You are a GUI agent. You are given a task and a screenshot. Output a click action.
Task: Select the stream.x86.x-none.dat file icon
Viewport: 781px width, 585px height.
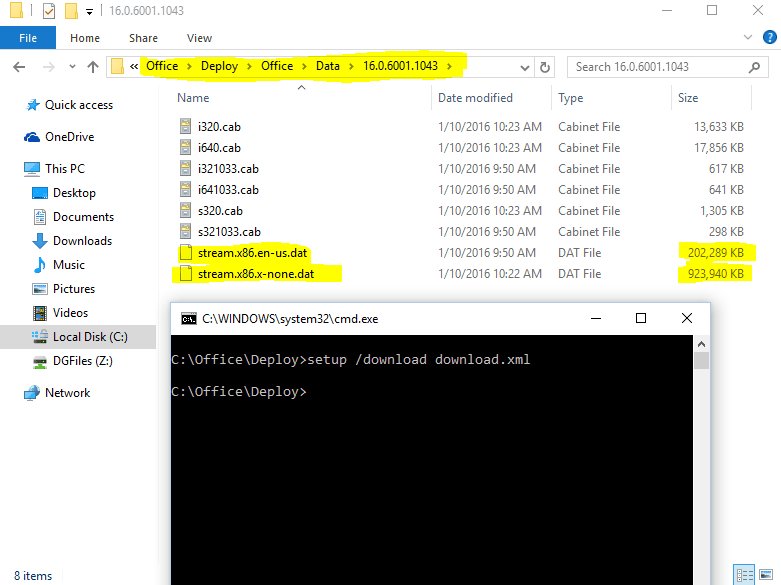point(185,274)
